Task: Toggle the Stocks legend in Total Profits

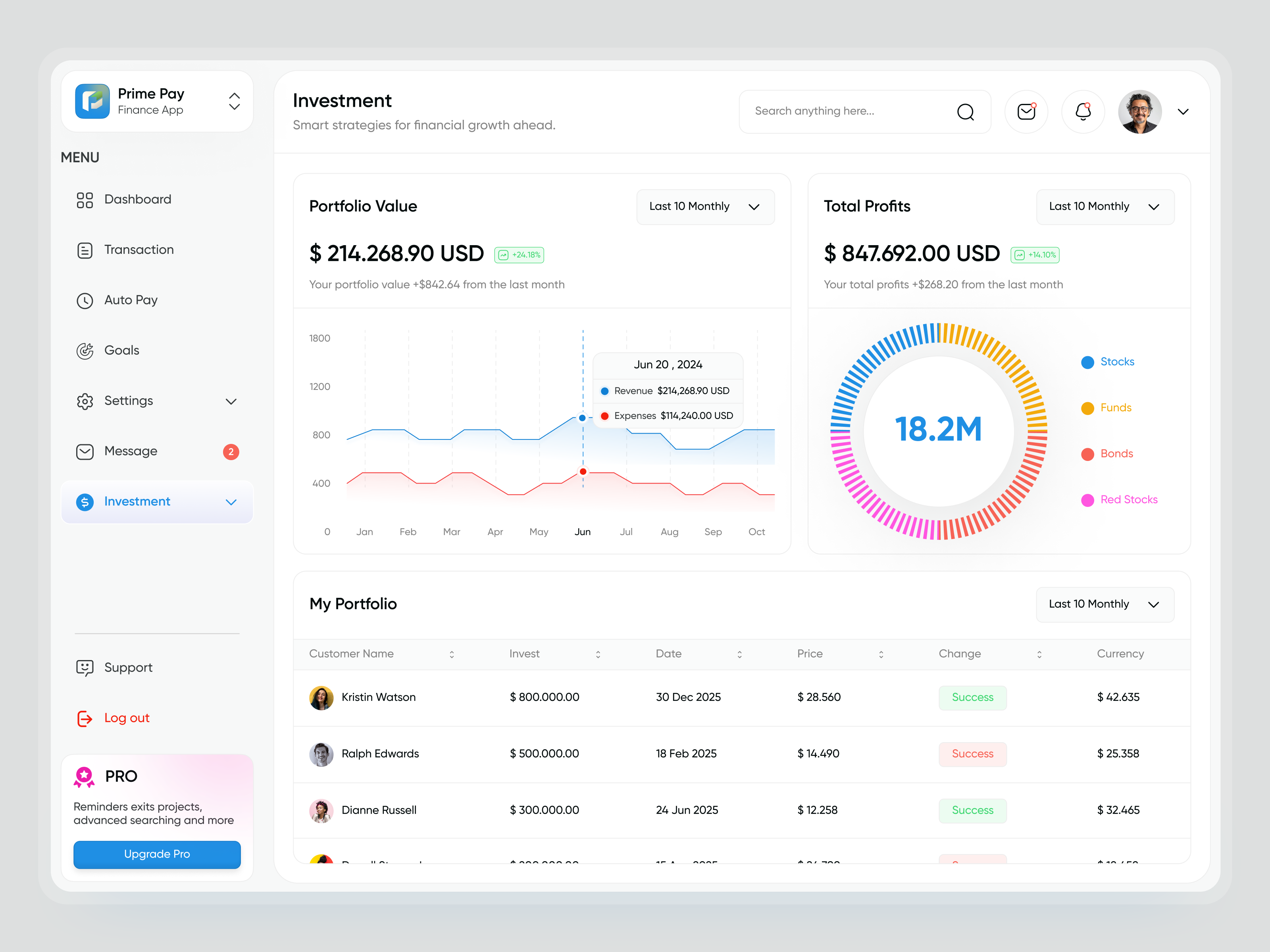Action: coord(1108,361)
